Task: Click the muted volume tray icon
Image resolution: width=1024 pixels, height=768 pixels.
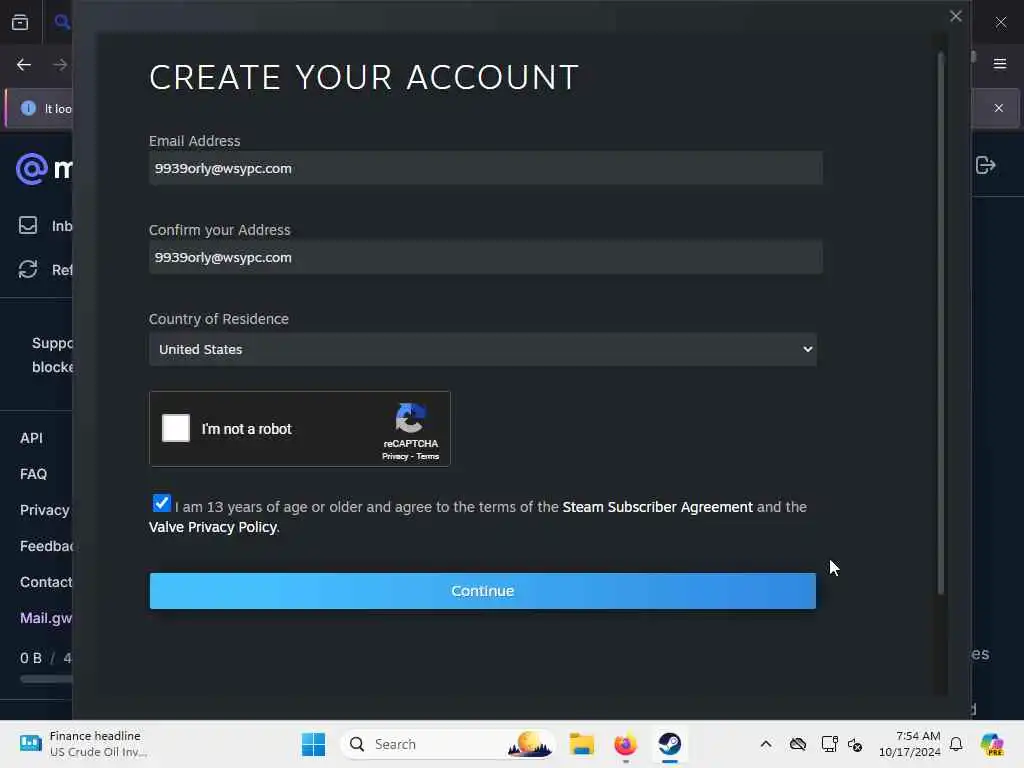Action: 855,744
